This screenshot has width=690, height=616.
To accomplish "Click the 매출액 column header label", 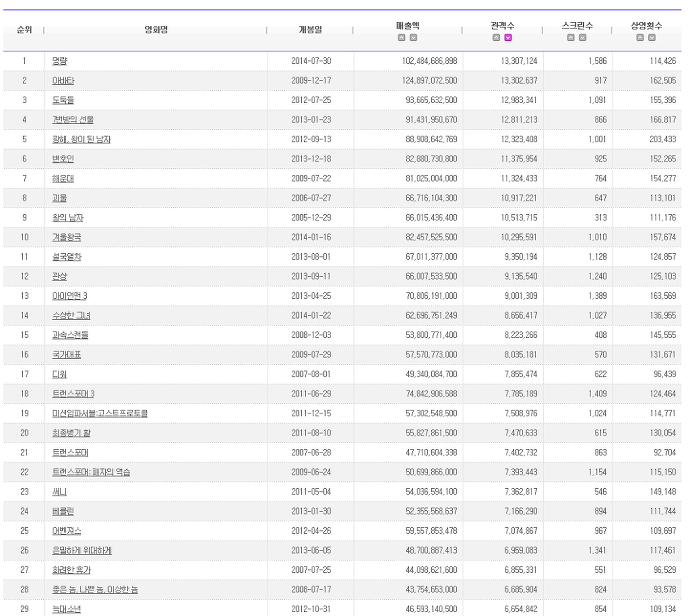I will pos(407,26).
